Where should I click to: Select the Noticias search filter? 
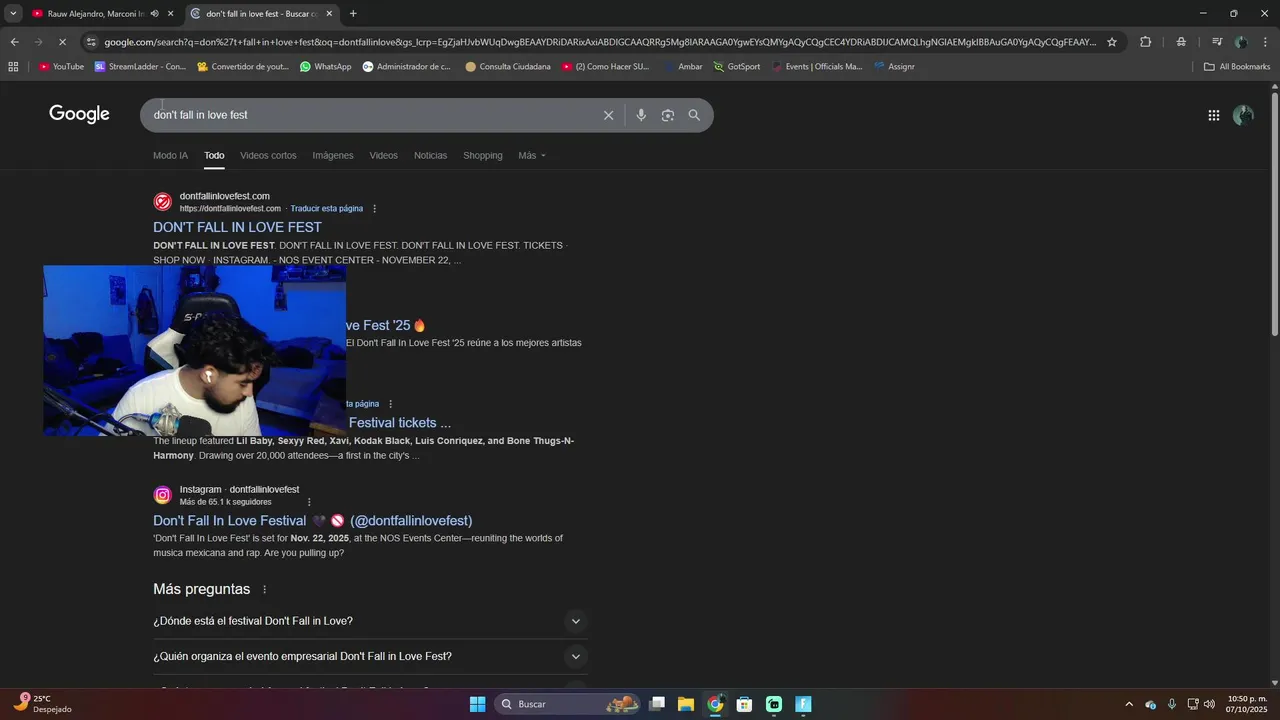[x=430, y=156]
